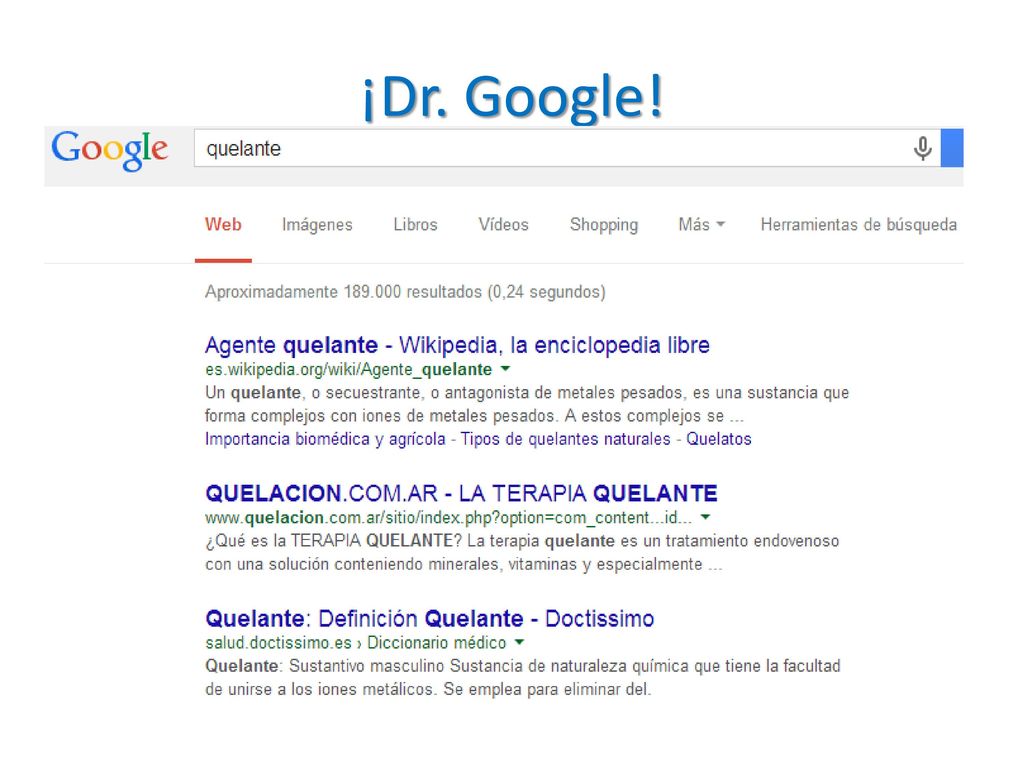Expand arrow next to quelacion.com.ar URL
1024x768 pixels.
[x=705, y=517]
